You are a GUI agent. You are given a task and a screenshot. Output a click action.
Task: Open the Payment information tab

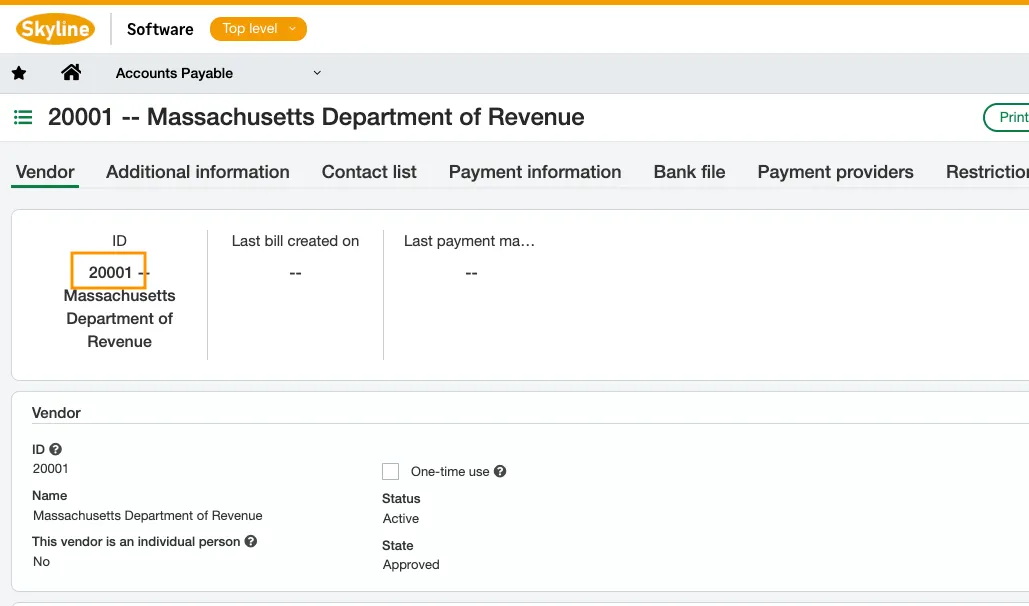tap(535, 172)
